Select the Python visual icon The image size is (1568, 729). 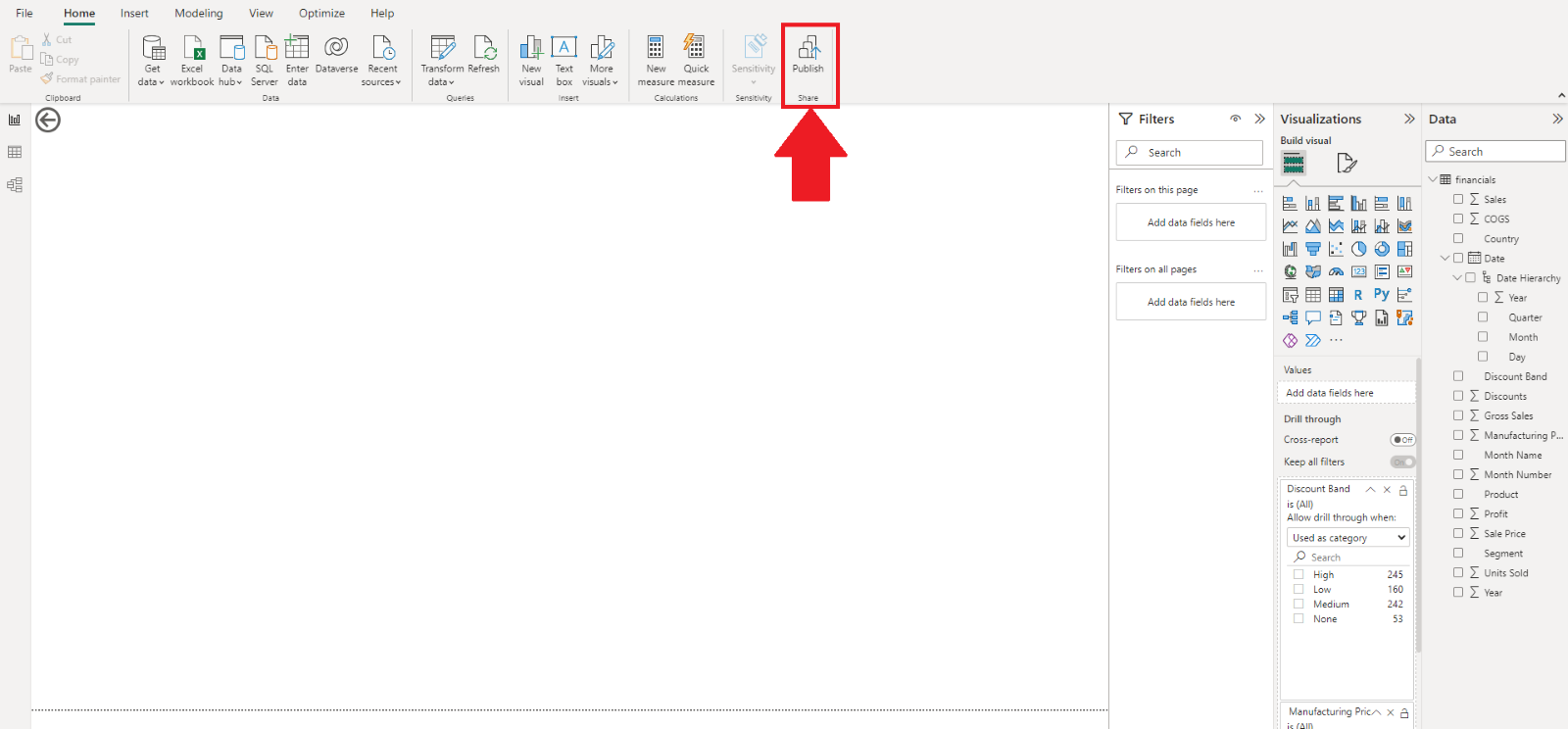(x=1381, y=295)
